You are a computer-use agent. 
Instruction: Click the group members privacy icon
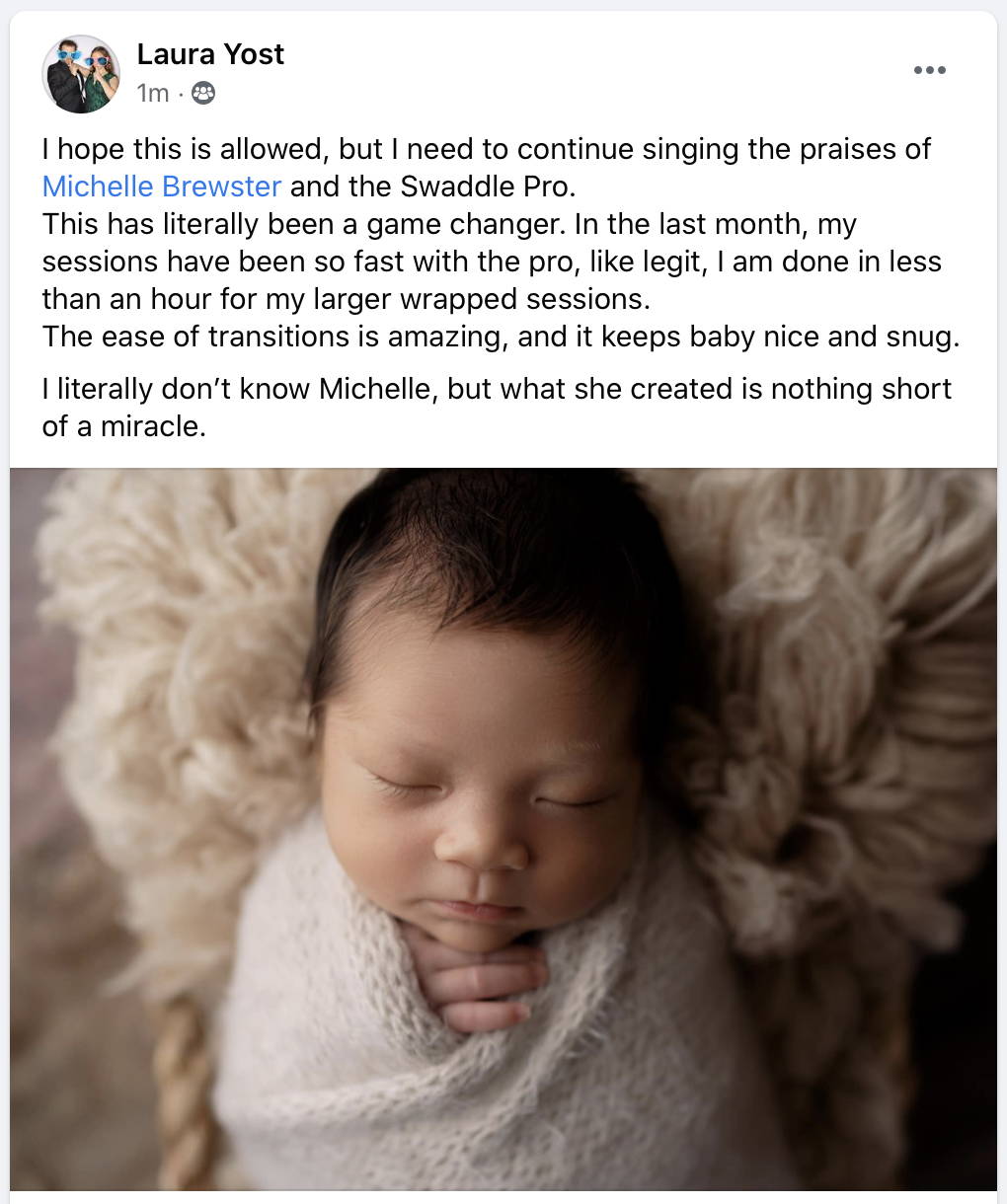[202, 94]
